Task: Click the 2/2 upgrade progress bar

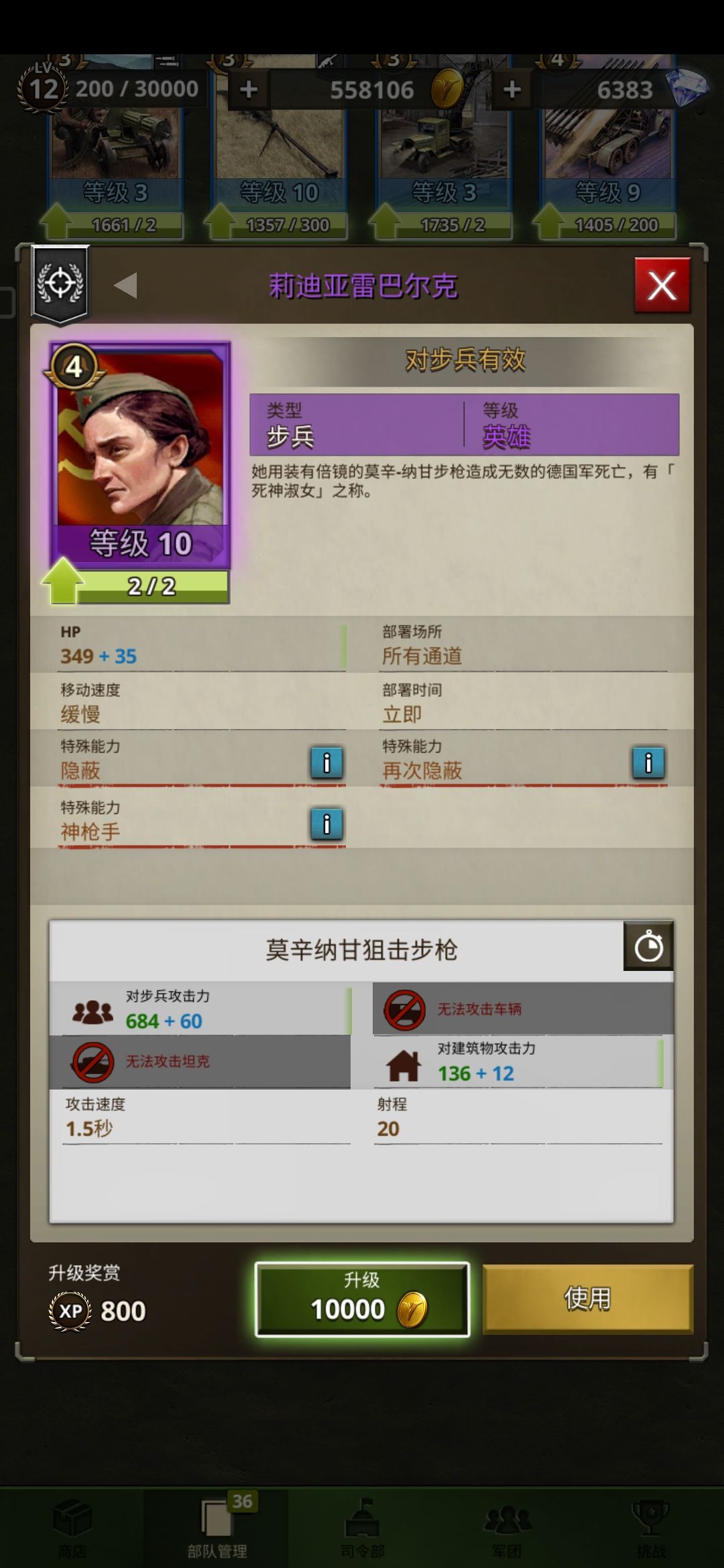Action: click(x=152, y=586)
